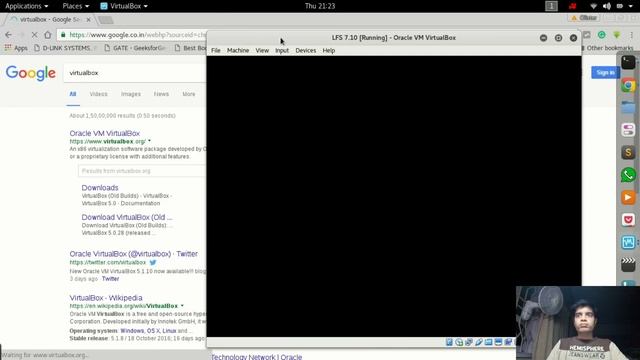Image resolution: width=640 pixels, height=360 pixels.
Task: Open the Input menu in VirtualBox
Action: coord(282,51)
